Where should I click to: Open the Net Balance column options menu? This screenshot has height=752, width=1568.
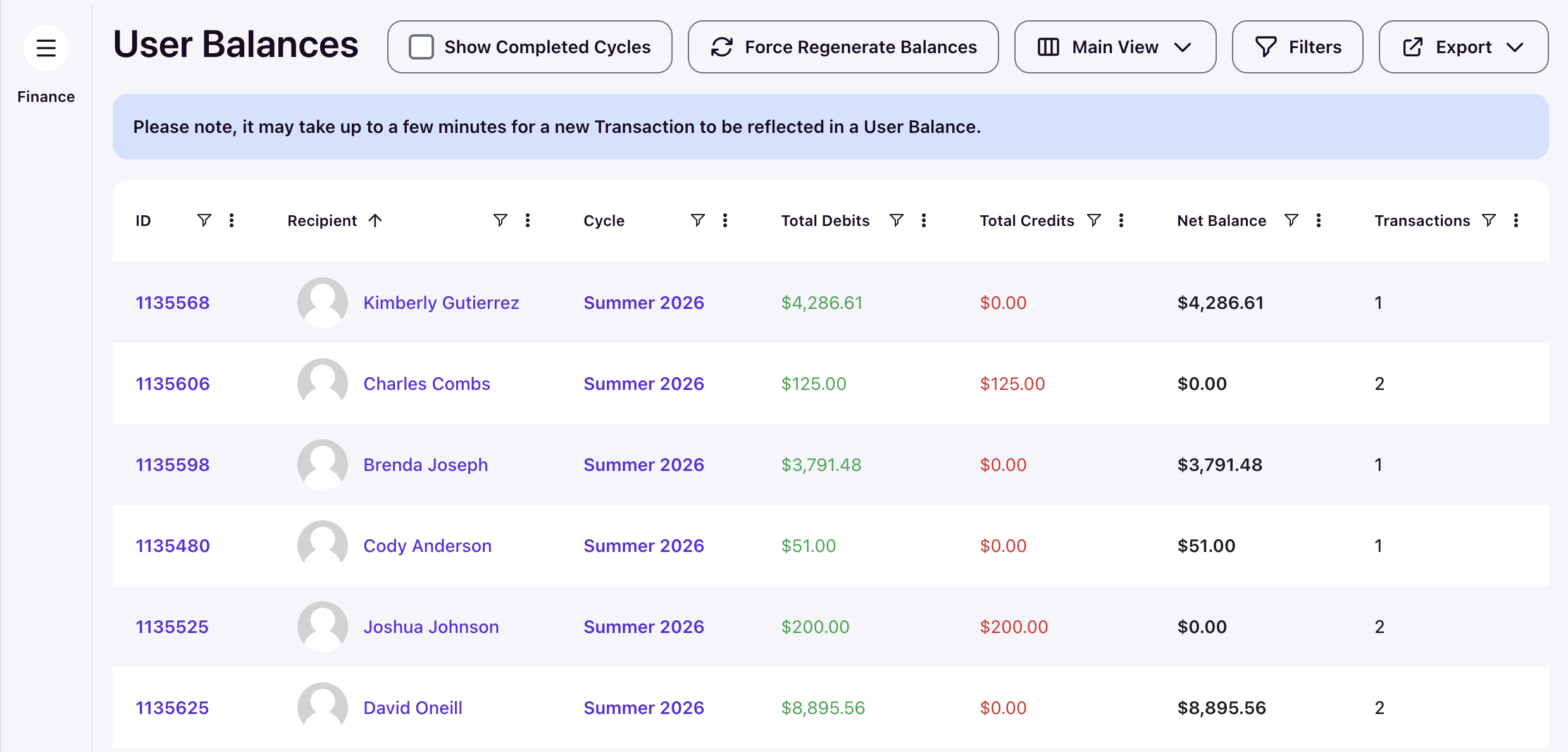pyautogui.click(x=1319, y=220)
